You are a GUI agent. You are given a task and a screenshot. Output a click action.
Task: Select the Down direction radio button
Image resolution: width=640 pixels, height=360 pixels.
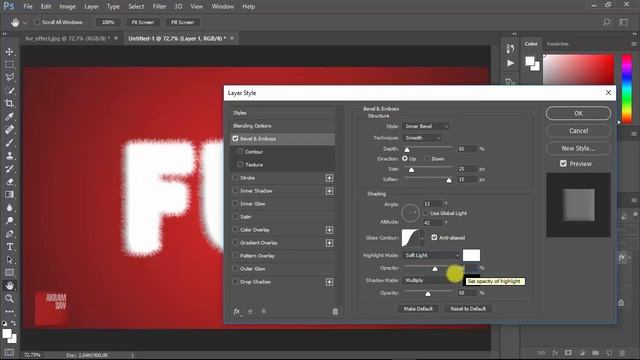pyautogui.click(x=427, y=158)
